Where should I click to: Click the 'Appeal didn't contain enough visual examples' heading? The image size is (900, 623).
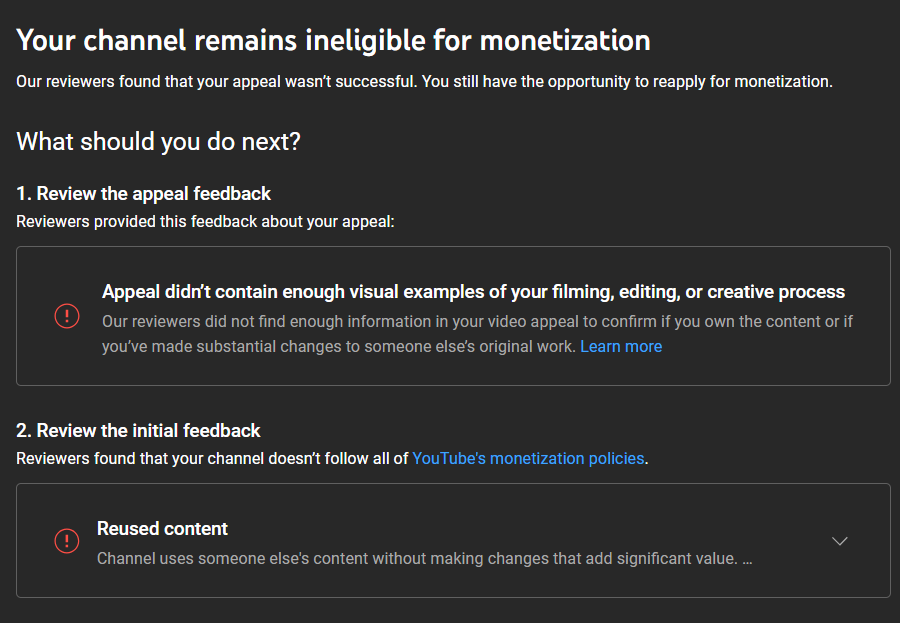tap(473, 292)
